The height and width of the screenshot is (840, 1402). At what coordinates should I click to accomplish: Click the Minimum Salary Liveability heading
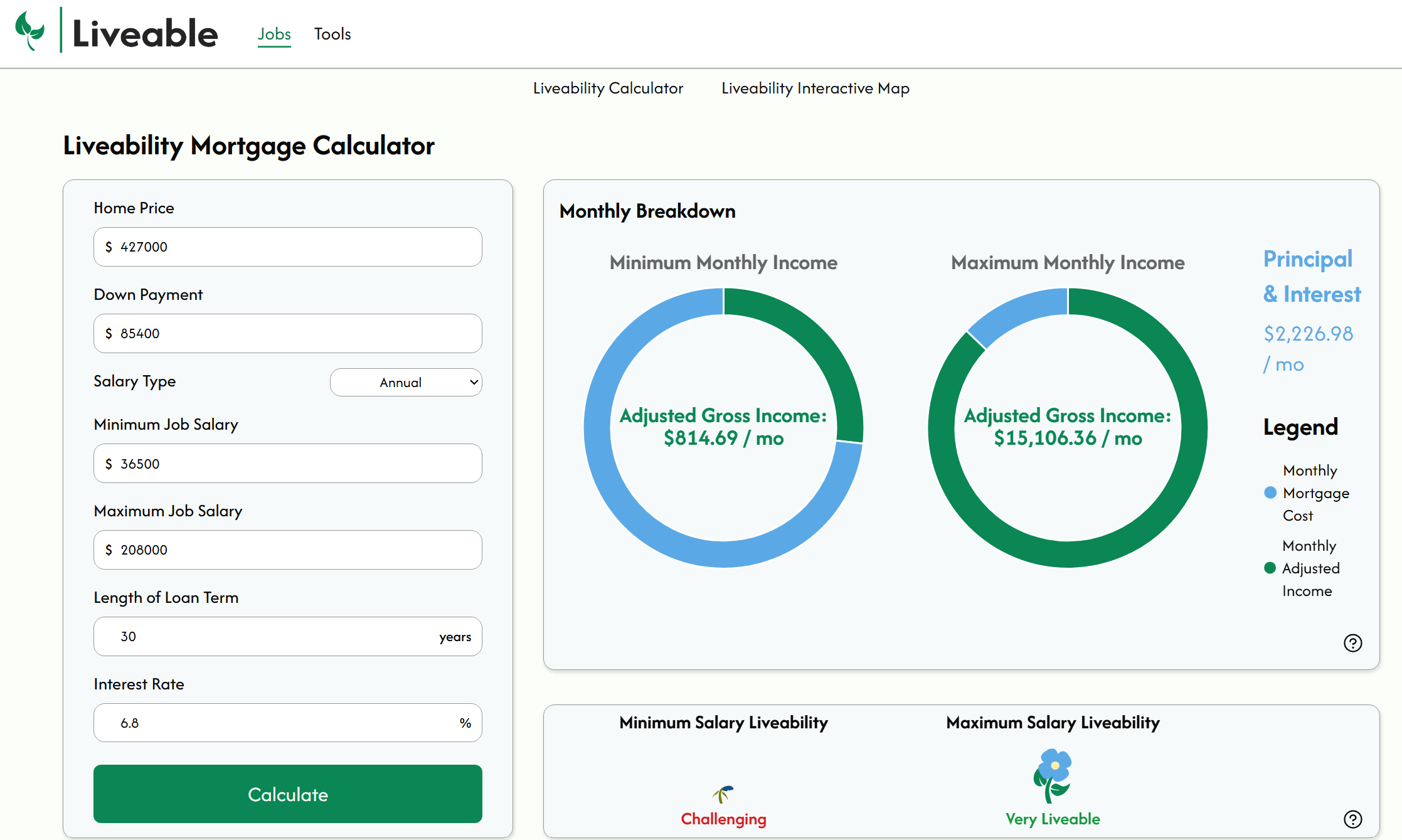(723, 723)
